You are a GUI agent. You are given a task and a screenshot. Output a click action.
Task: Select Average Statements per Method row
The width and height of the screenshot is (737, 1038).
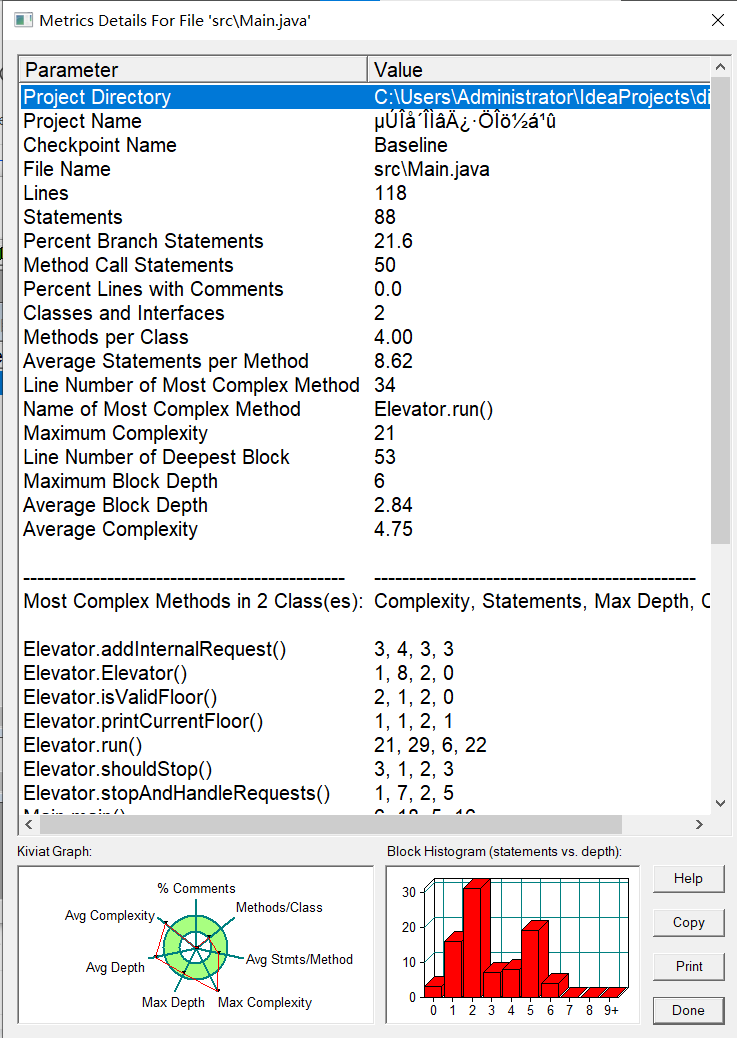pyautogui.click(x=365, y=361)
